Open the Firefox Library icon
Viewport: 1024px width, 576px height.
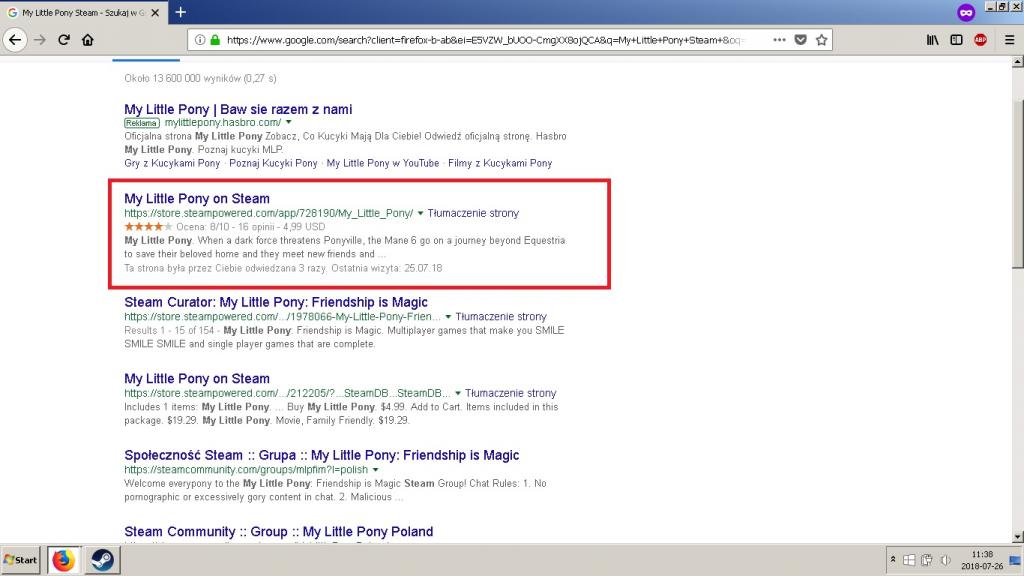pos(932,40)
